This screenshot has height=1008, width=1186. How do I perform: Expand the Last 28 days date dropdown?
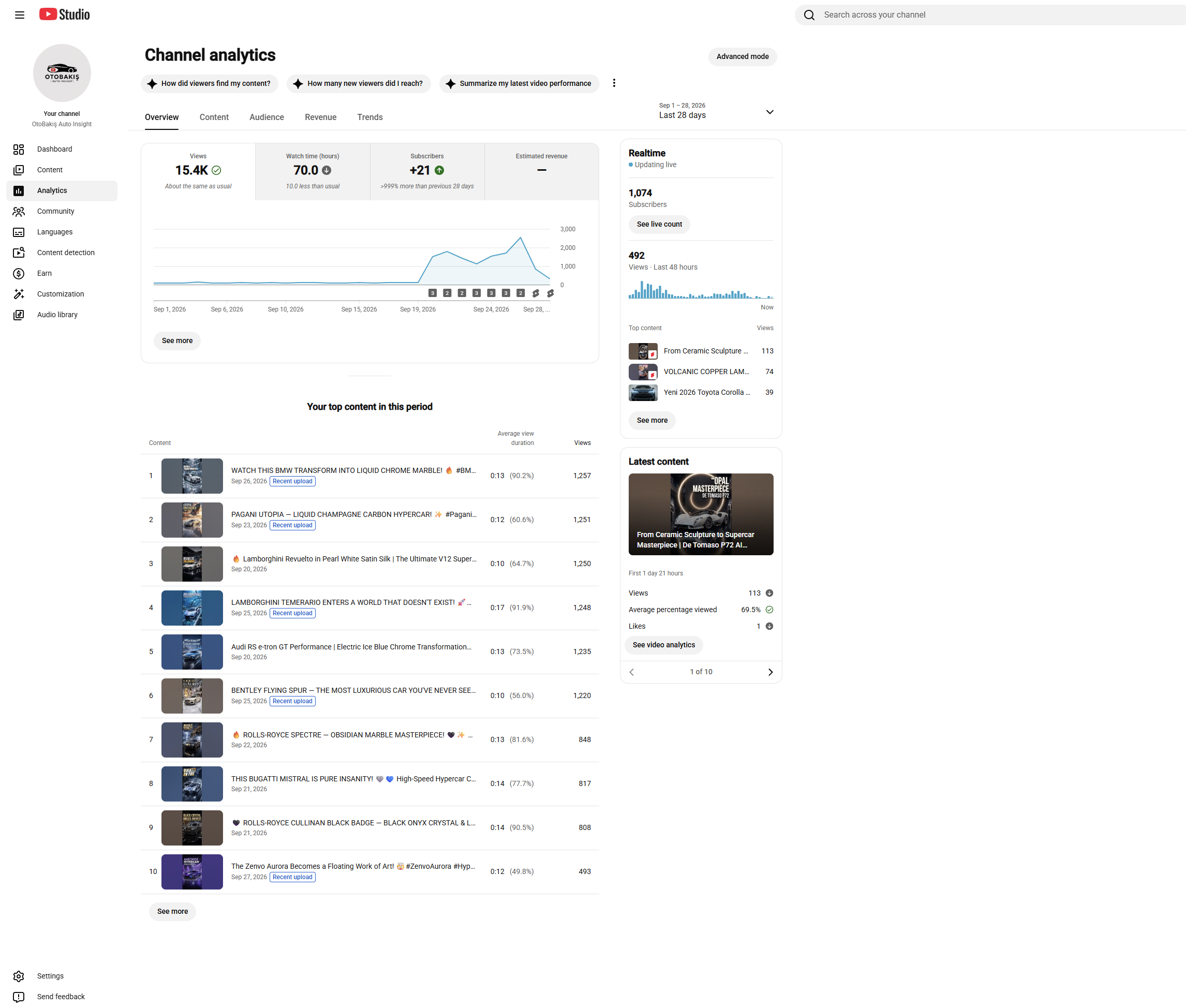pyautogui.click(x=716, y=111)
